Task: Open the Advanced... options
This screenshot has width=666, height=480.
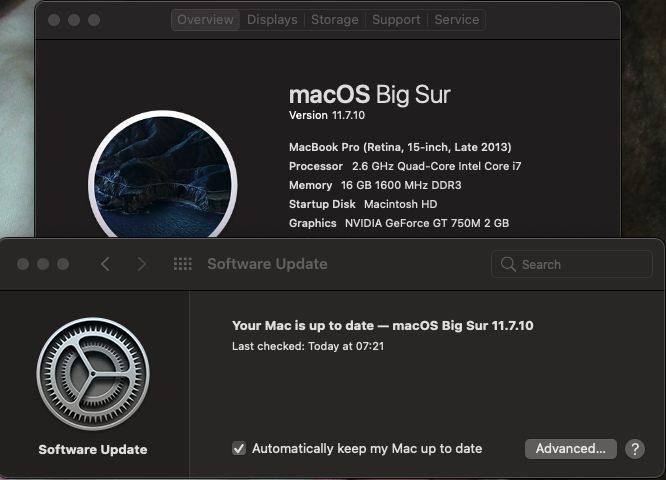Action: [570, 449]
